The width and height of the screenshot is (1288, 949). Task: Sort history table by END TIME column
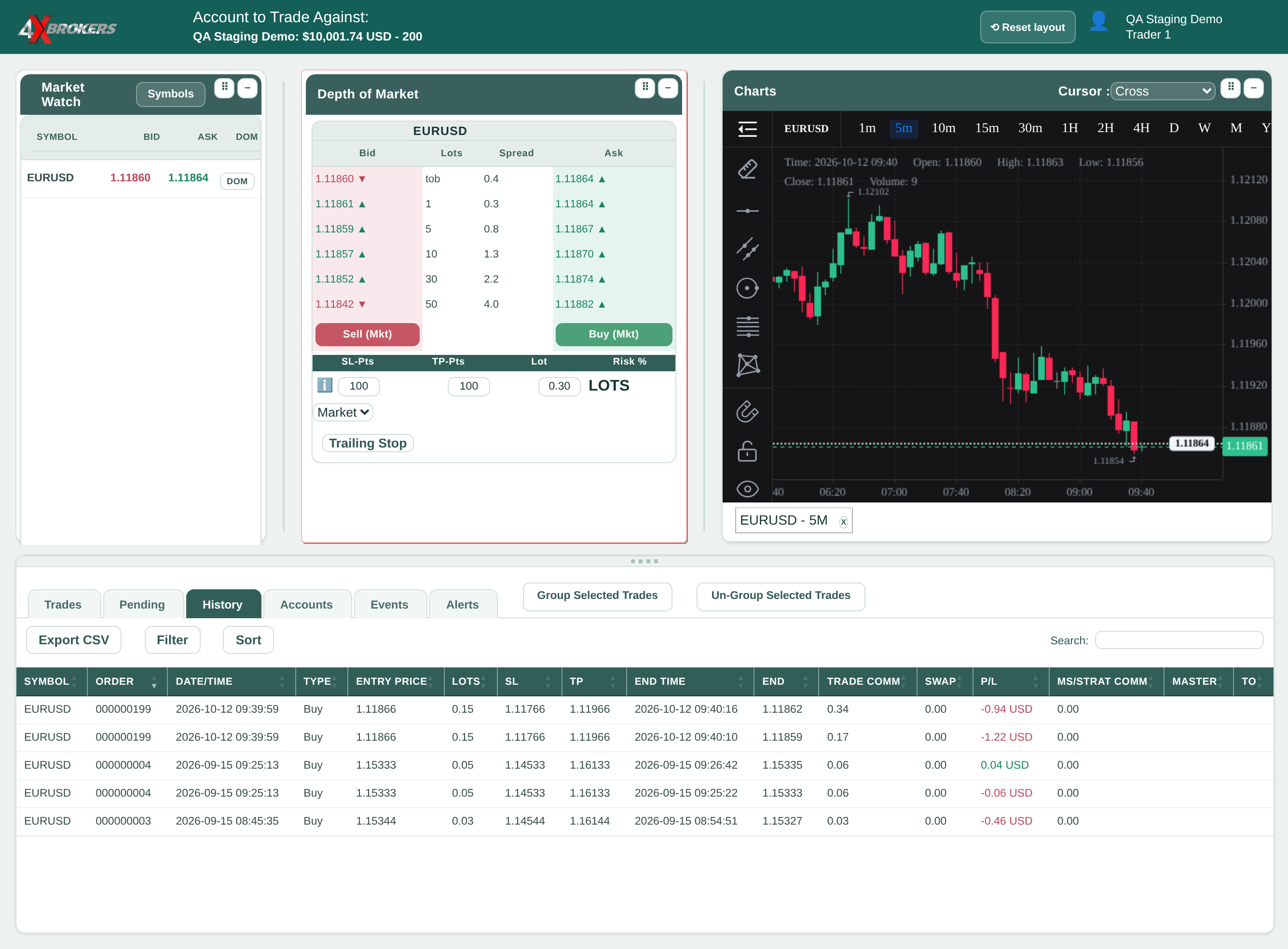(x=690, y=681)
